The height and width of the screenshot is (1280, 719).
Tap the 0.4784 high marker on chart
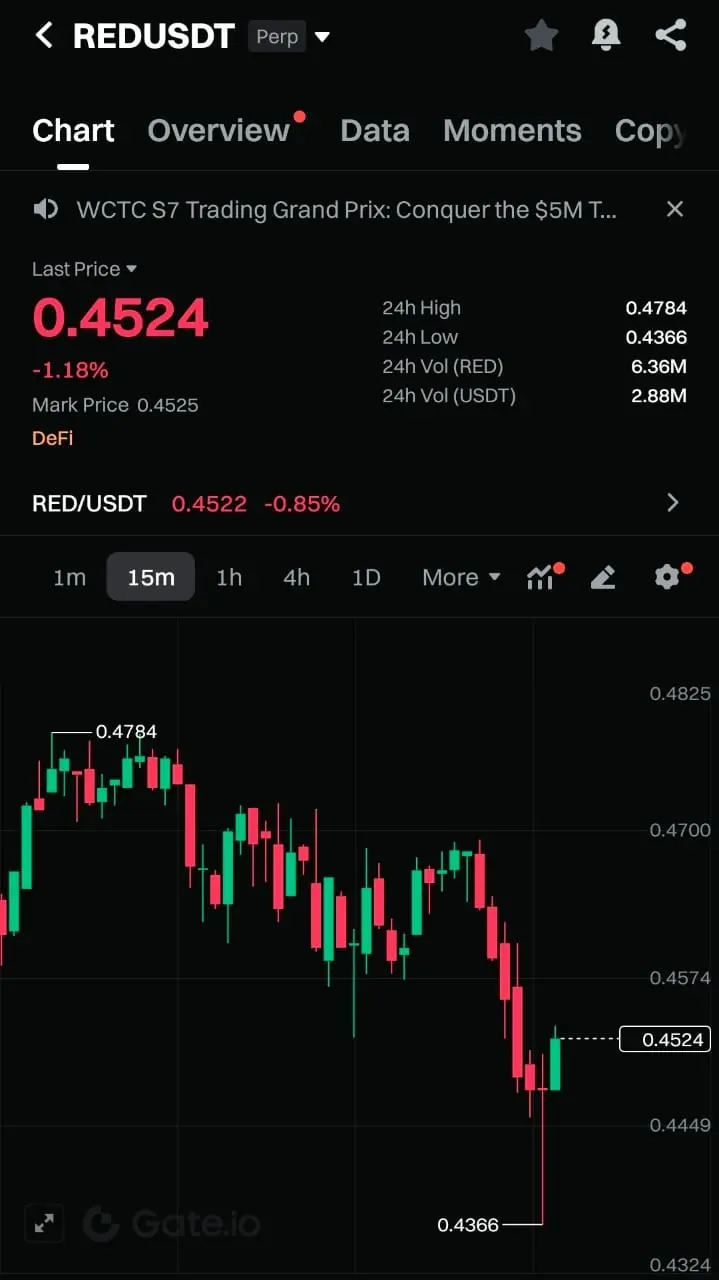(x=126, y=732)
